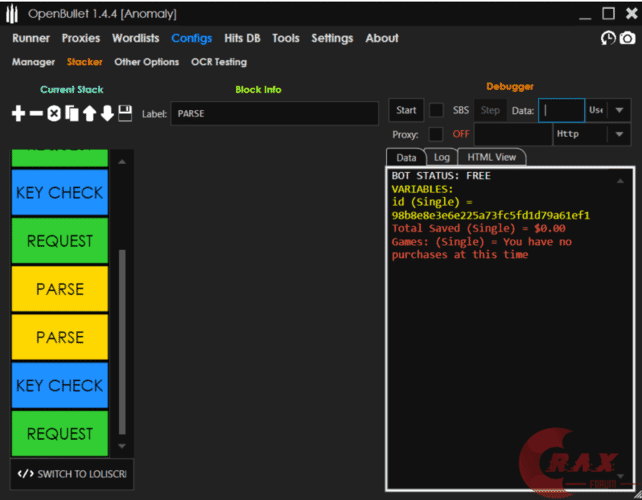Save the config with floppy disk icon

click(125, 114)
